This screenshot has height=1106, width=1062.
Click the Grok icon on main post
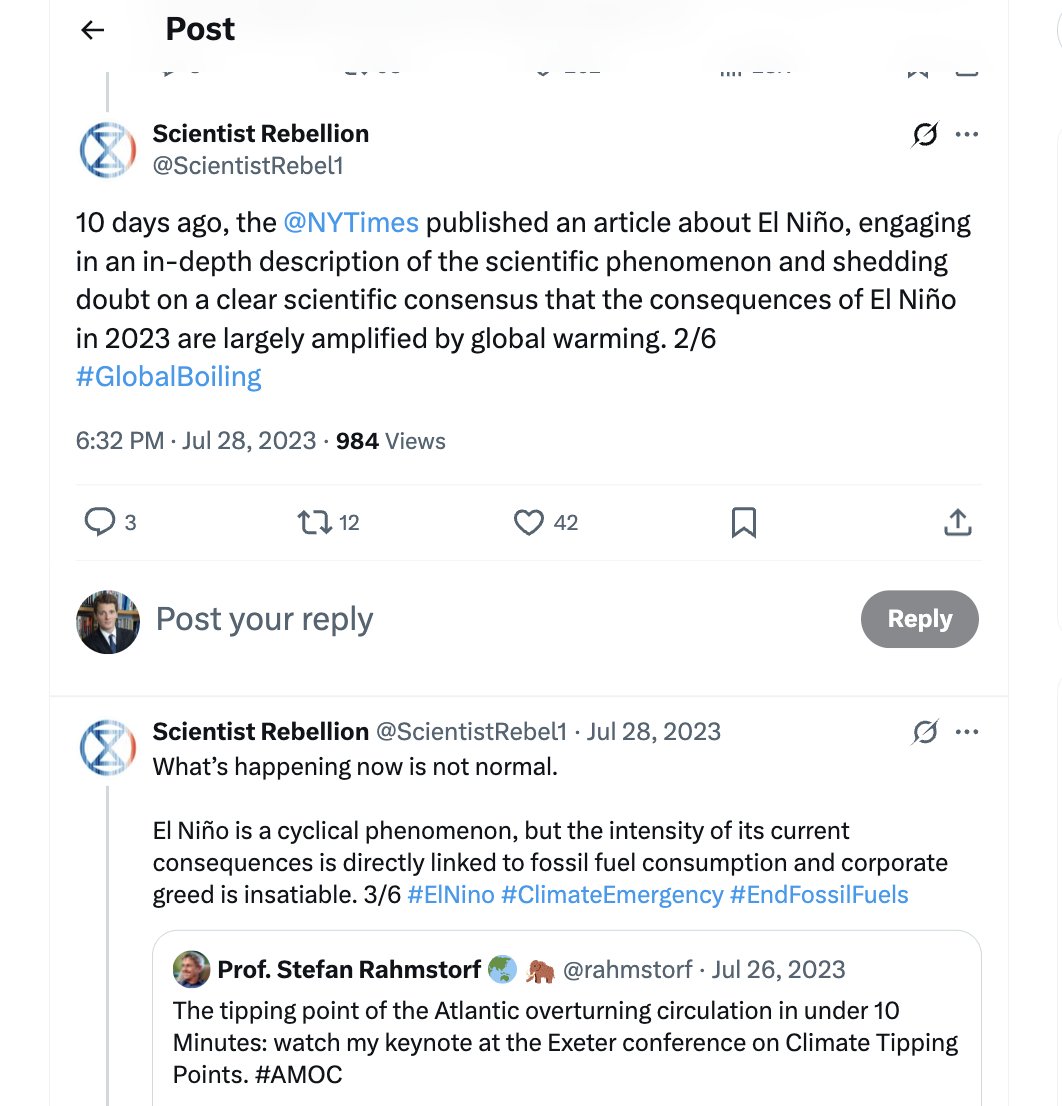pos(924,134)
